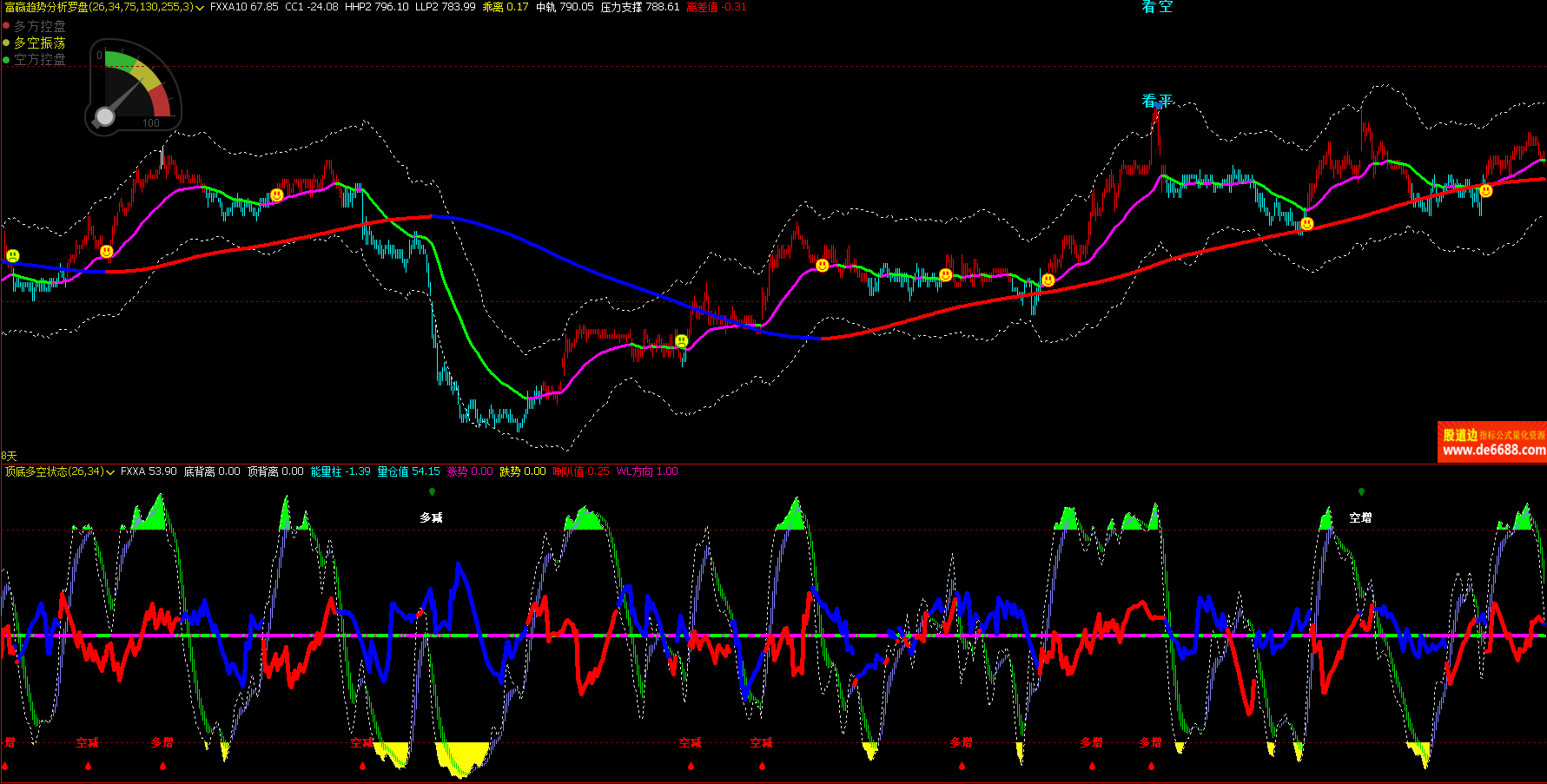Click the green marker above 空增 label
This screenshot has height=784, width=1547.
pyautogui.click(x=1361, y=492)
